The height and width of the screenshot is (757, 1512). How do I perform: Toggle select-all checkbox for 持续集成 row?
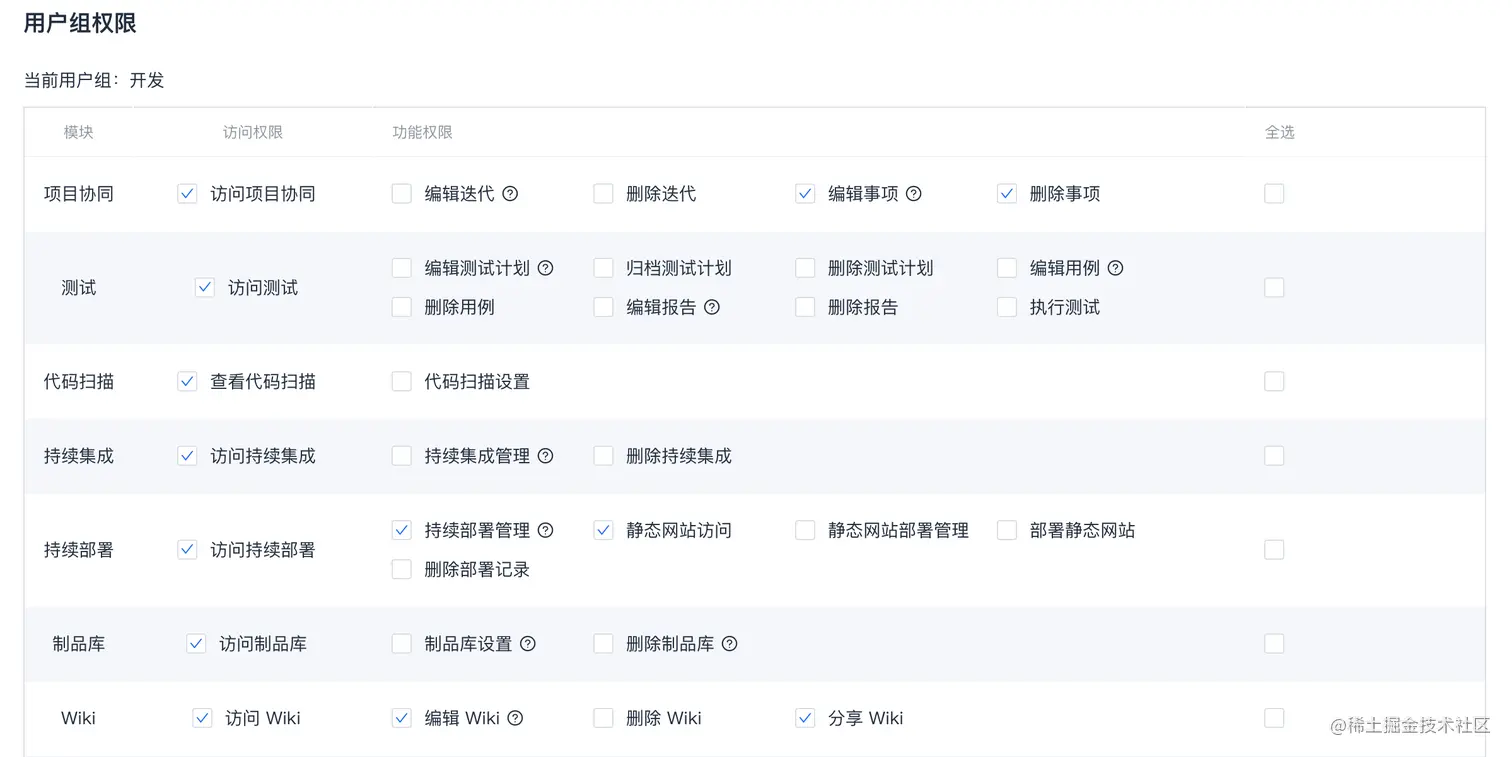[1274, 456]
